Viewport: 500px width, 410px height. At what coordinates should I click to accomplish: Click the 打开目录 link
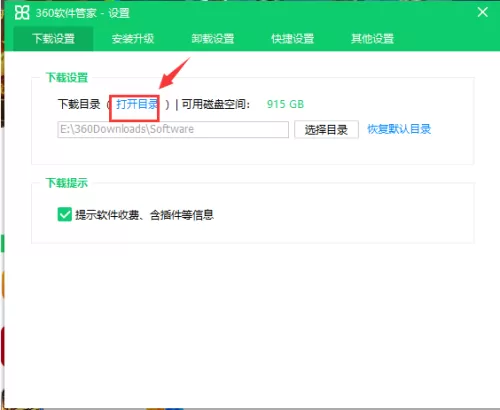pyautogui.click(x=137, y=104)
